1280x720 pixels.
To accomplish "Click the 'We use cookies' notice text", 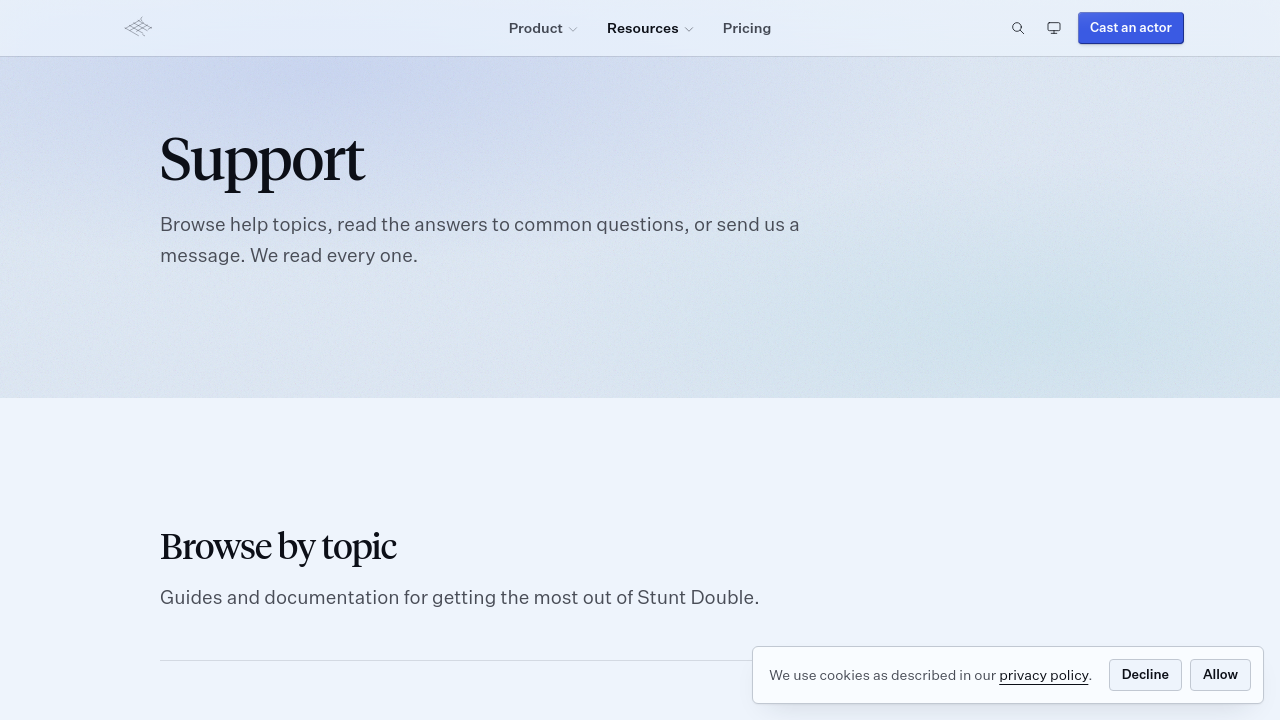I will (931, 675).
